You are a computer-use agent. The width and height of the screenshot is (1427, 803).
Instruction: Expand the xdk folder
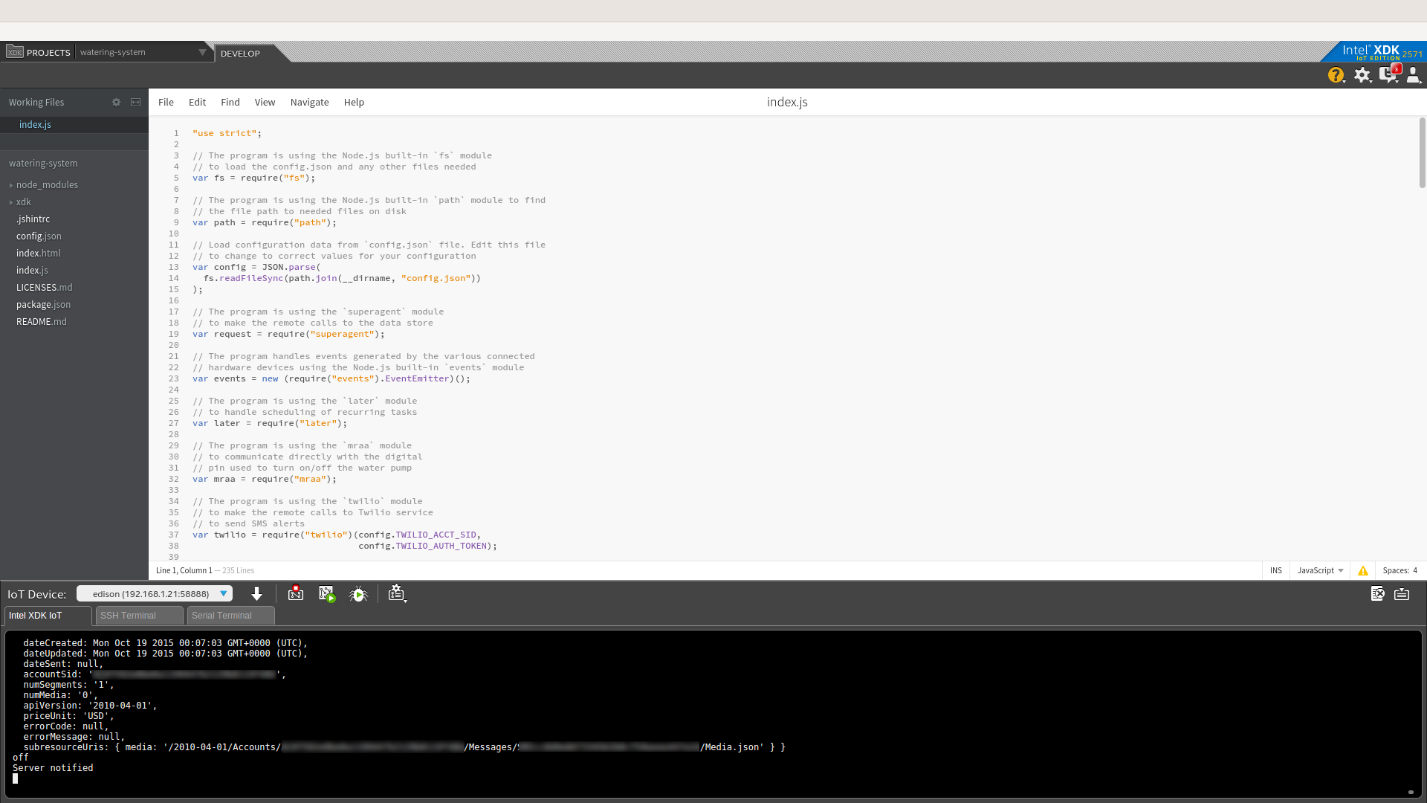click(x=20, y=202)
